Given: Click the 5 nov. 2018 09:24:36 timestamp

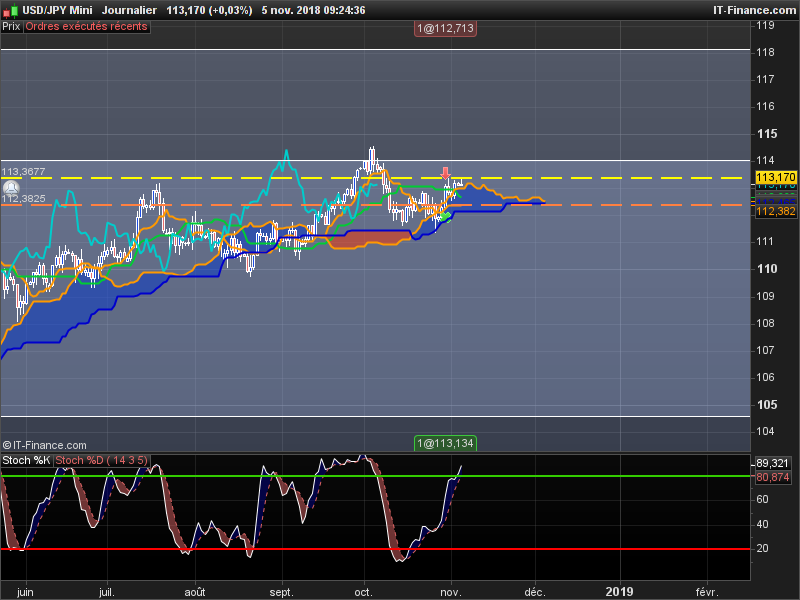Looking at the screenshot, I should point(313,10).
